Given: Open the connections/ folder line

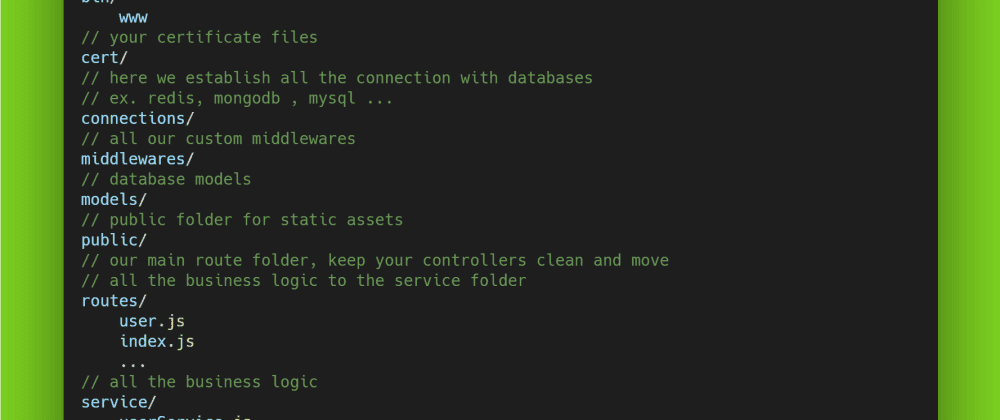Looking at the screenshot, I should coord(137,118).
